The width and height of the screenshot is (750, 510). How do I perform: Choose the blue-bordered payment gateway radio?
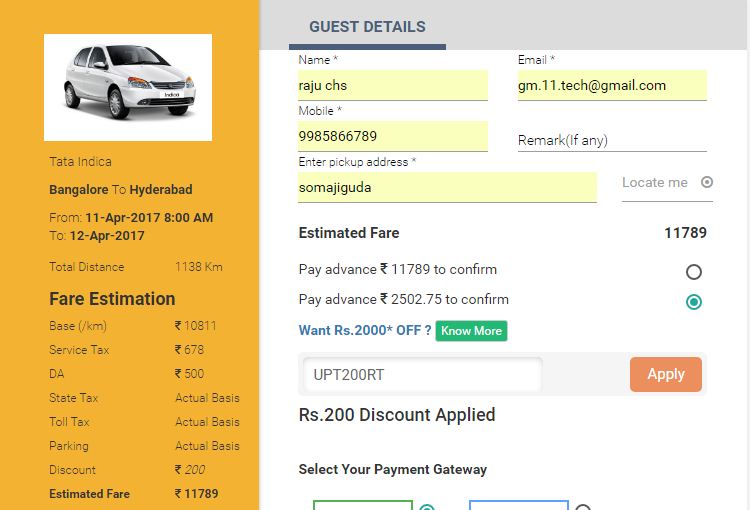click(583, 507)
